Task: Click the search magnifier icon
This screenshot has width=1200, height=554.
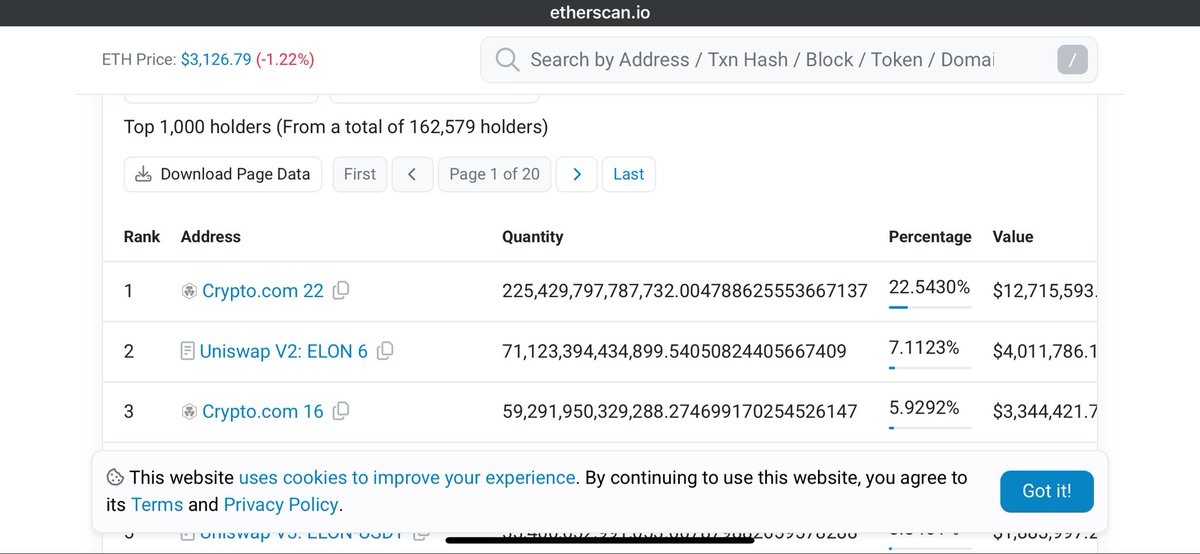Action: [x=507, y=60]
